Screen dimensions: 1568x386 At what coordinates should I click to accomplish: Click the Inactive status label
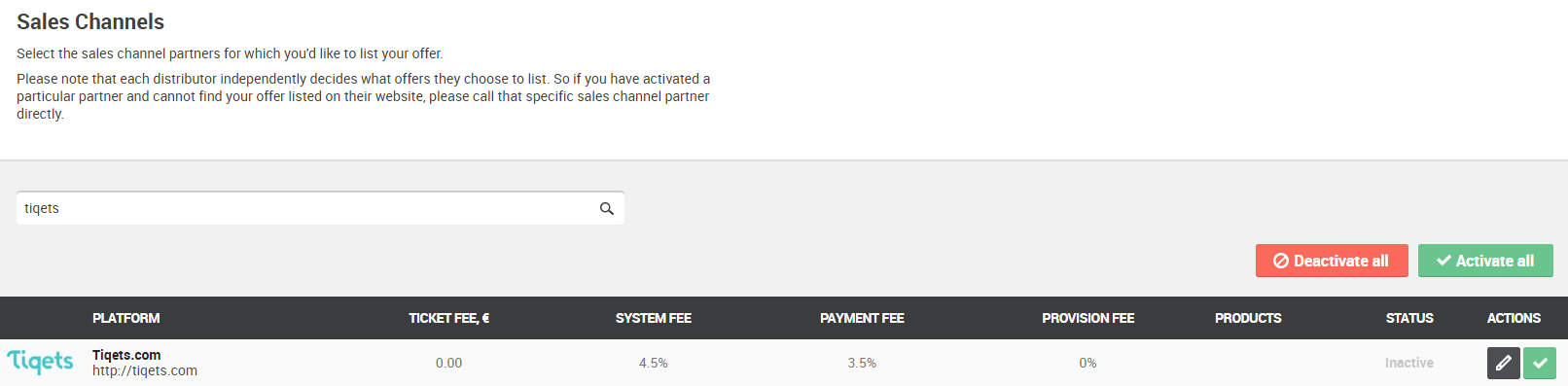[x=1409, y=363]
